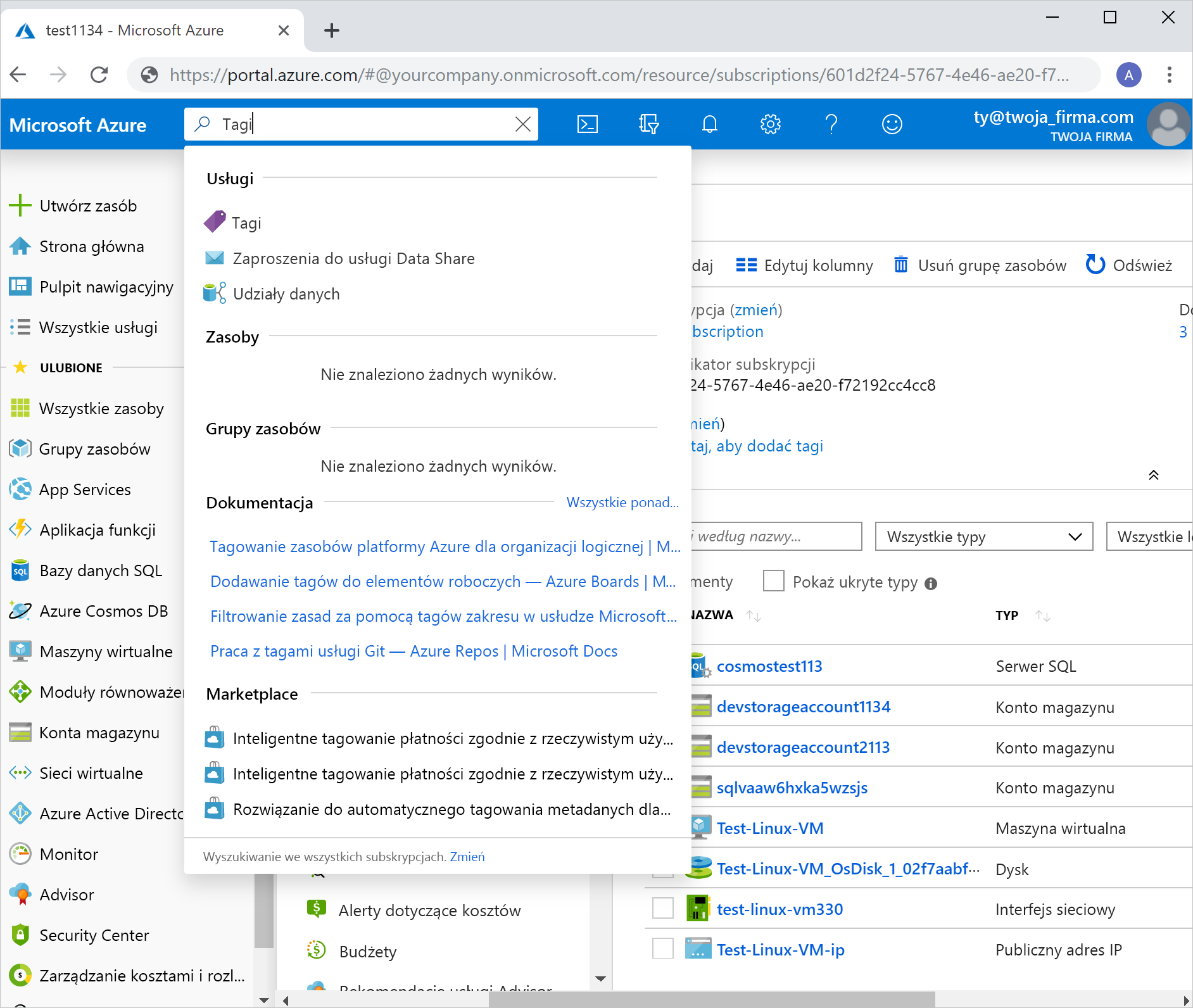Open Praca z tagami usługi Git link
The image size is (1193, 1008).
(x=413, y=651)
